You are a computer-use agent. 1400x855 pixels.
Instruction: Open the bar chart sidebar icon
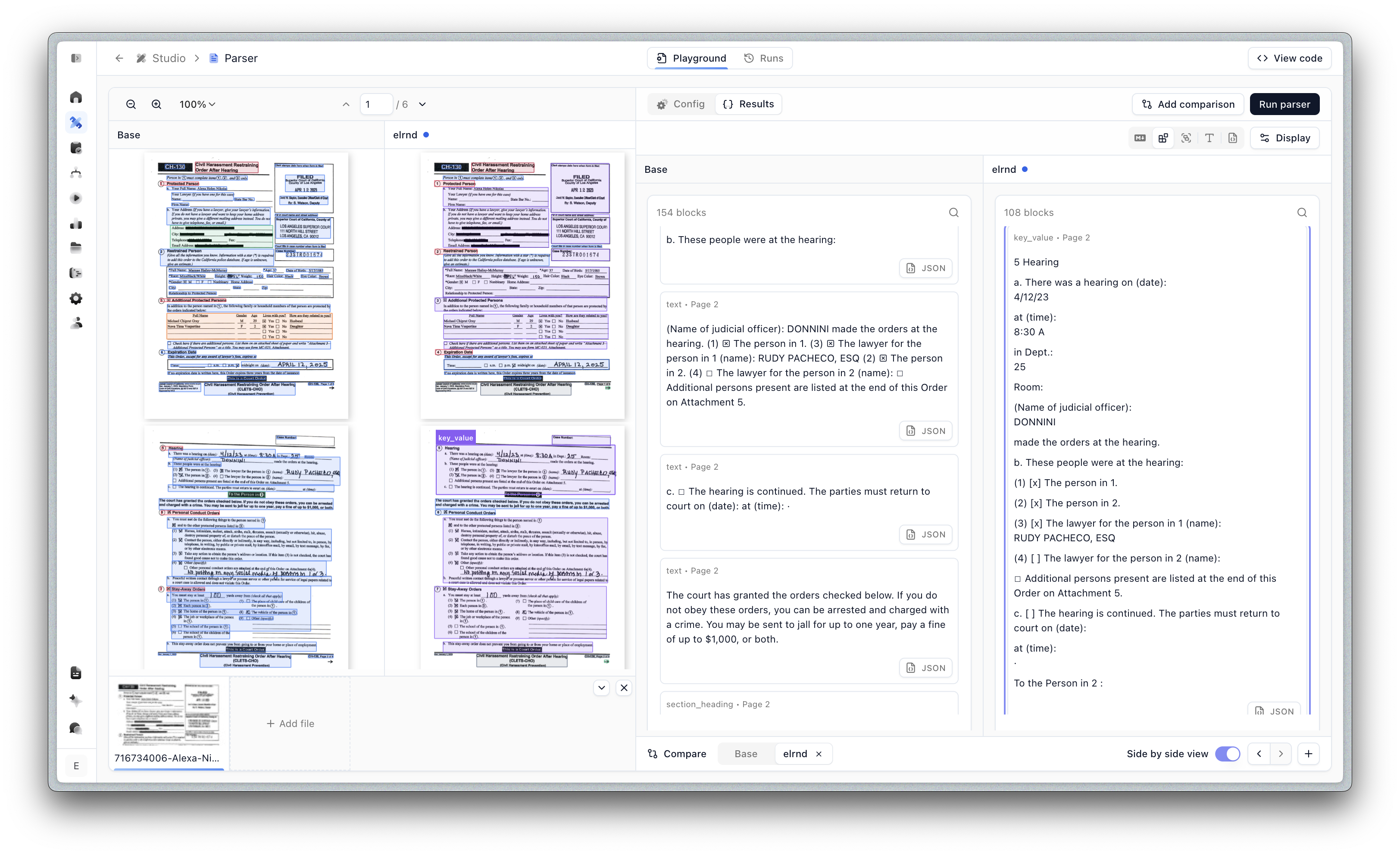[x=76, y=224]
